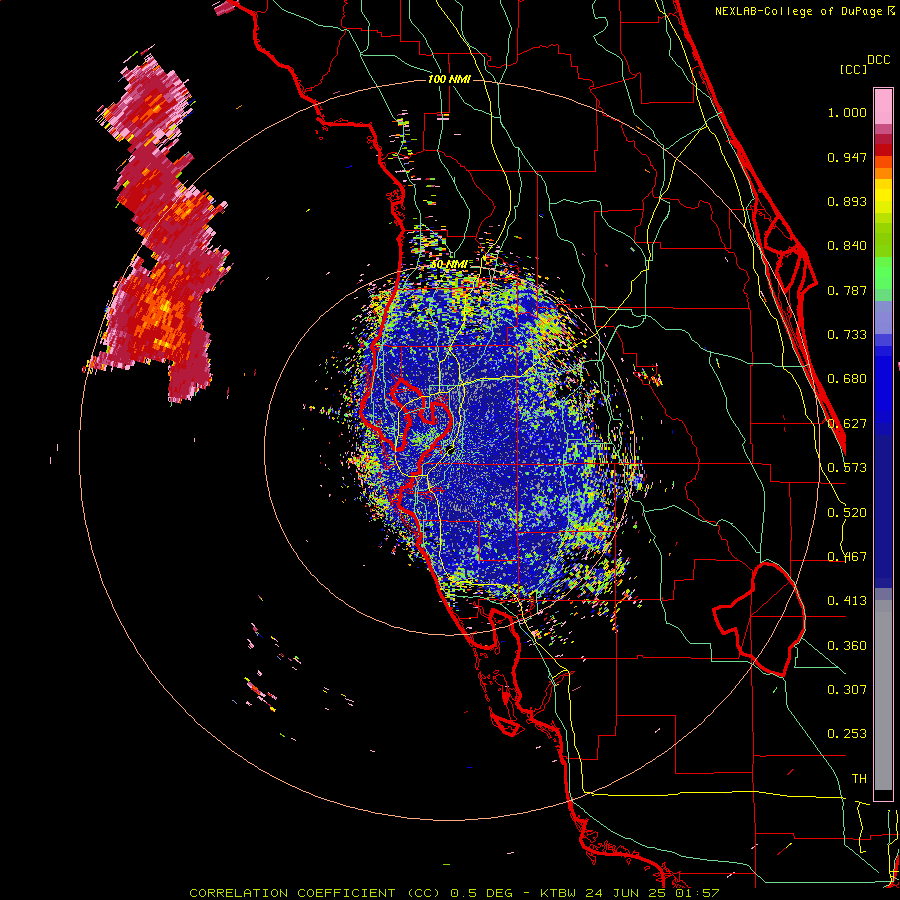
Task: Click the Correlation Coefficient caption at the bottom
Action: [x=454, y=893]
